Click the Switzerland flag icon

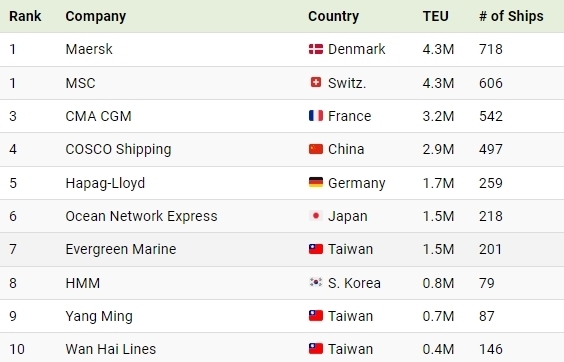click(316, 82)
